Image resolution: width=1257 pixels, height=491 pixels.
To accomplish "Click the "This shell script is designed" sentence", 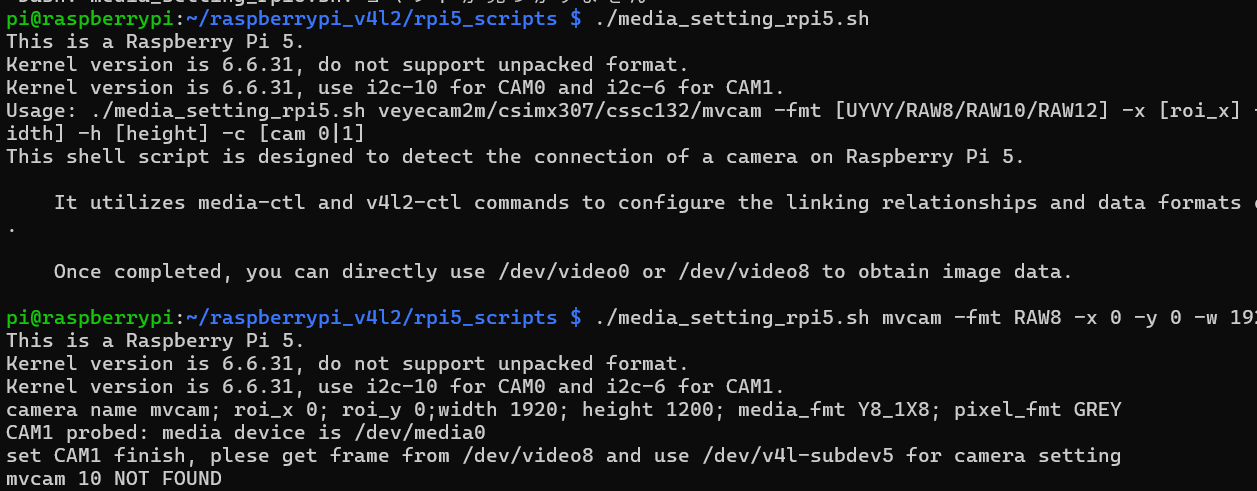I will [x=180, y=156].
